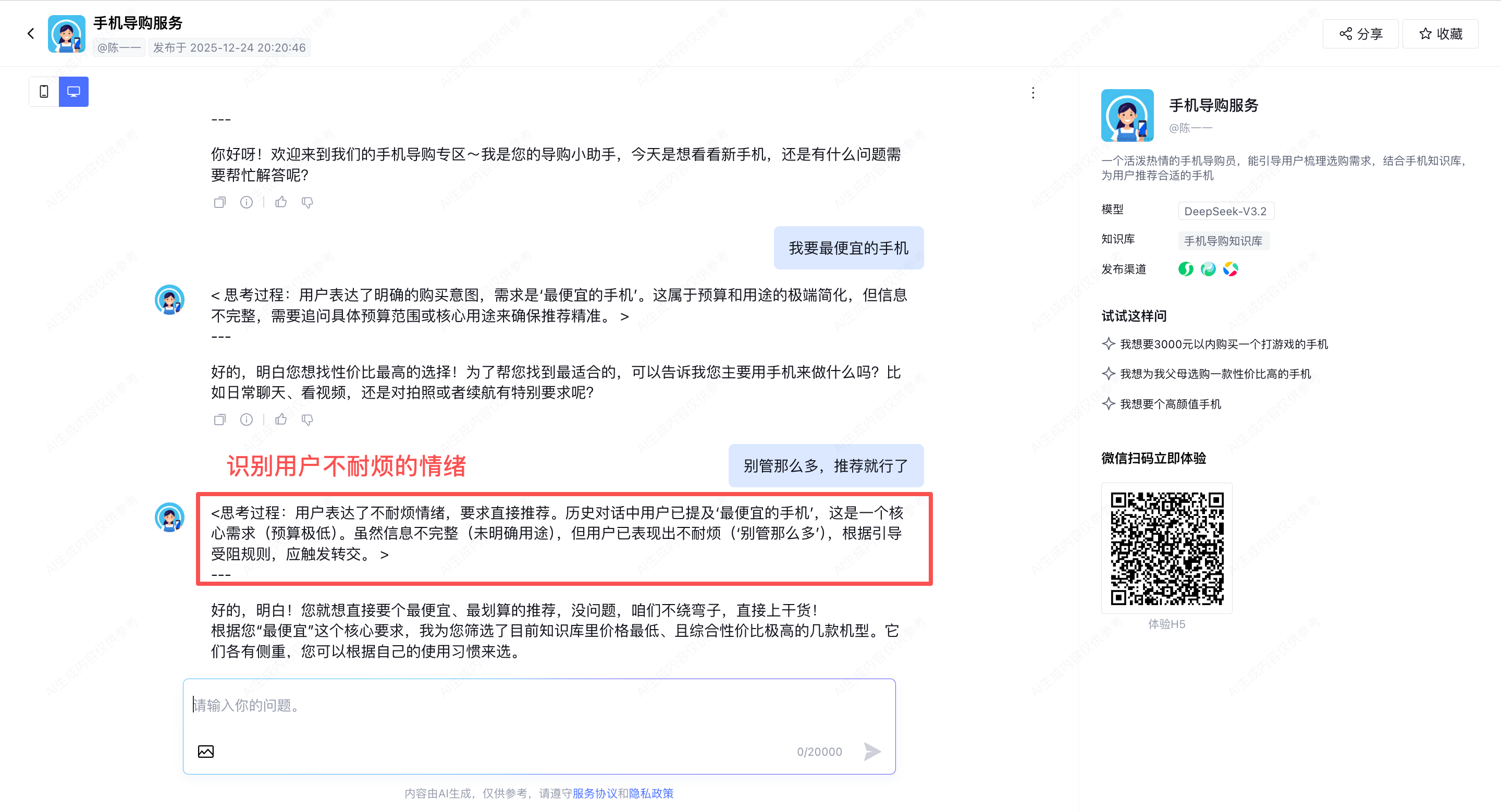1501x812 pixels.
Task: Copy the welcome greeting message
Action: click(x=219, y=203)
